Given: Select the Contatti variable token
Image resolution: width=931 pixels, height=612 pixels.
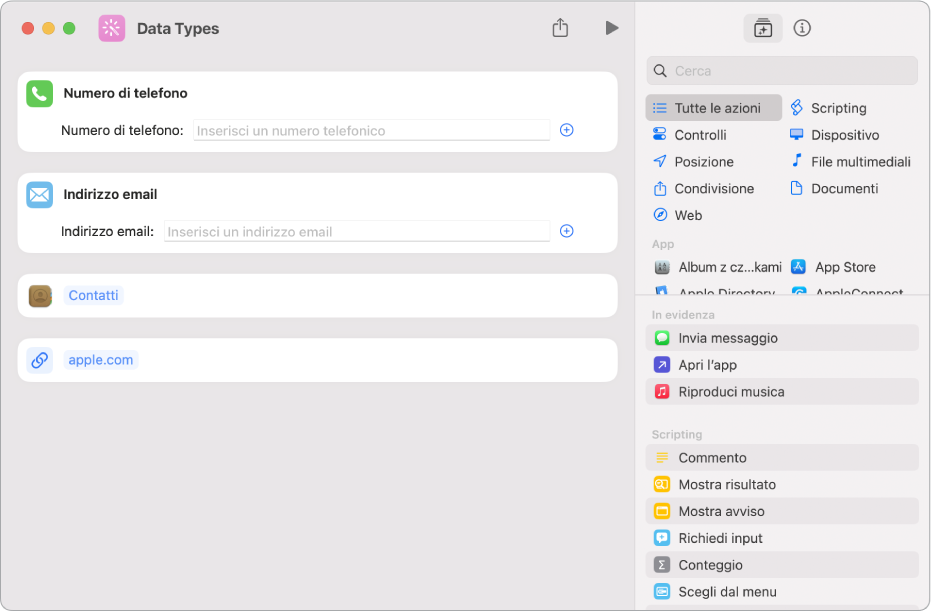Looking at the screenshot, I should tap(94, 296).
